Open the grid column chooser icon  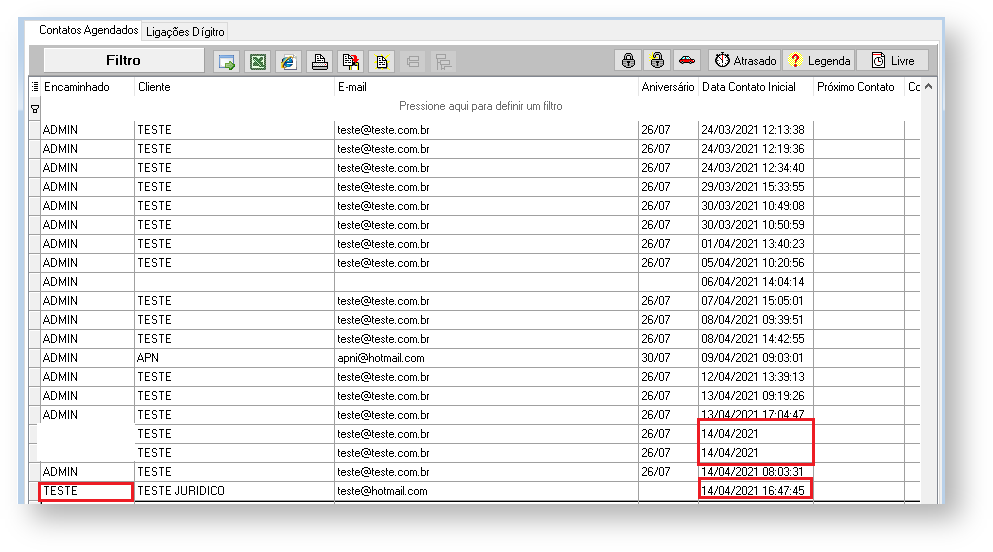pyautogui.click(x=35, y=87)
